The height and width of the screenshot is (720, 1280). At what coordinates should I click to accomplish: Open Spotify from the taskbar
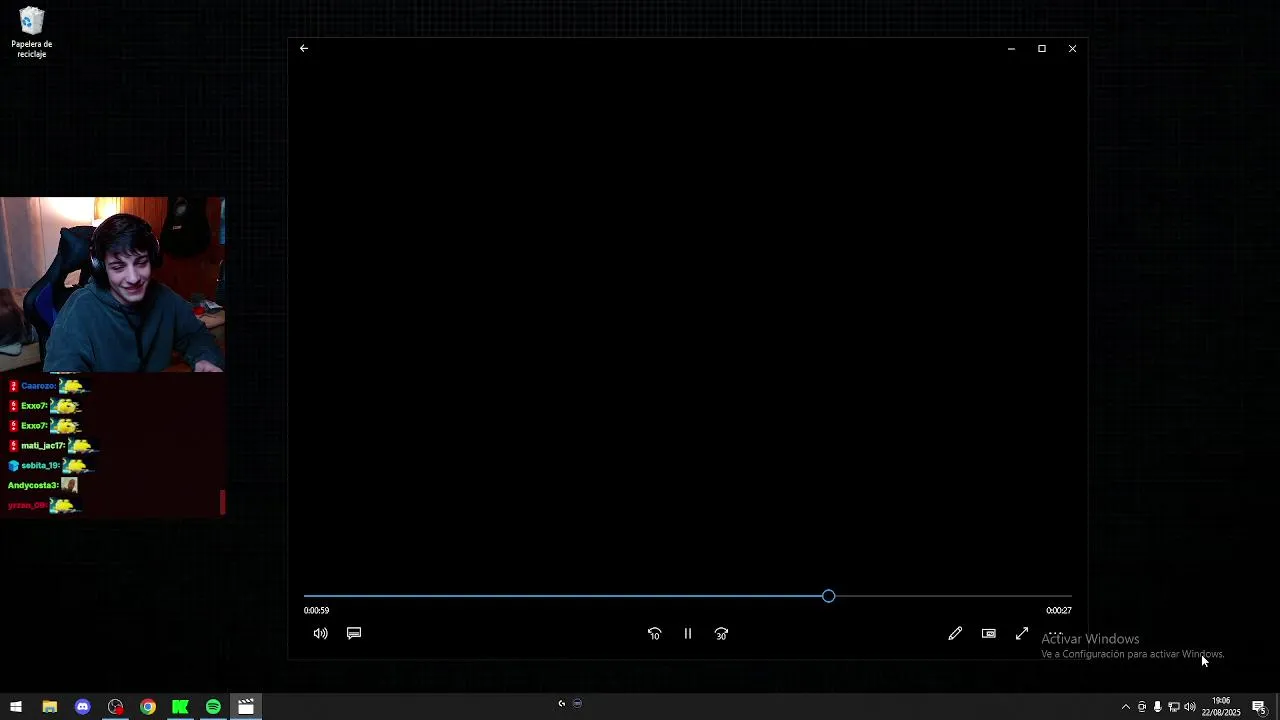click(x=213, y=707)
